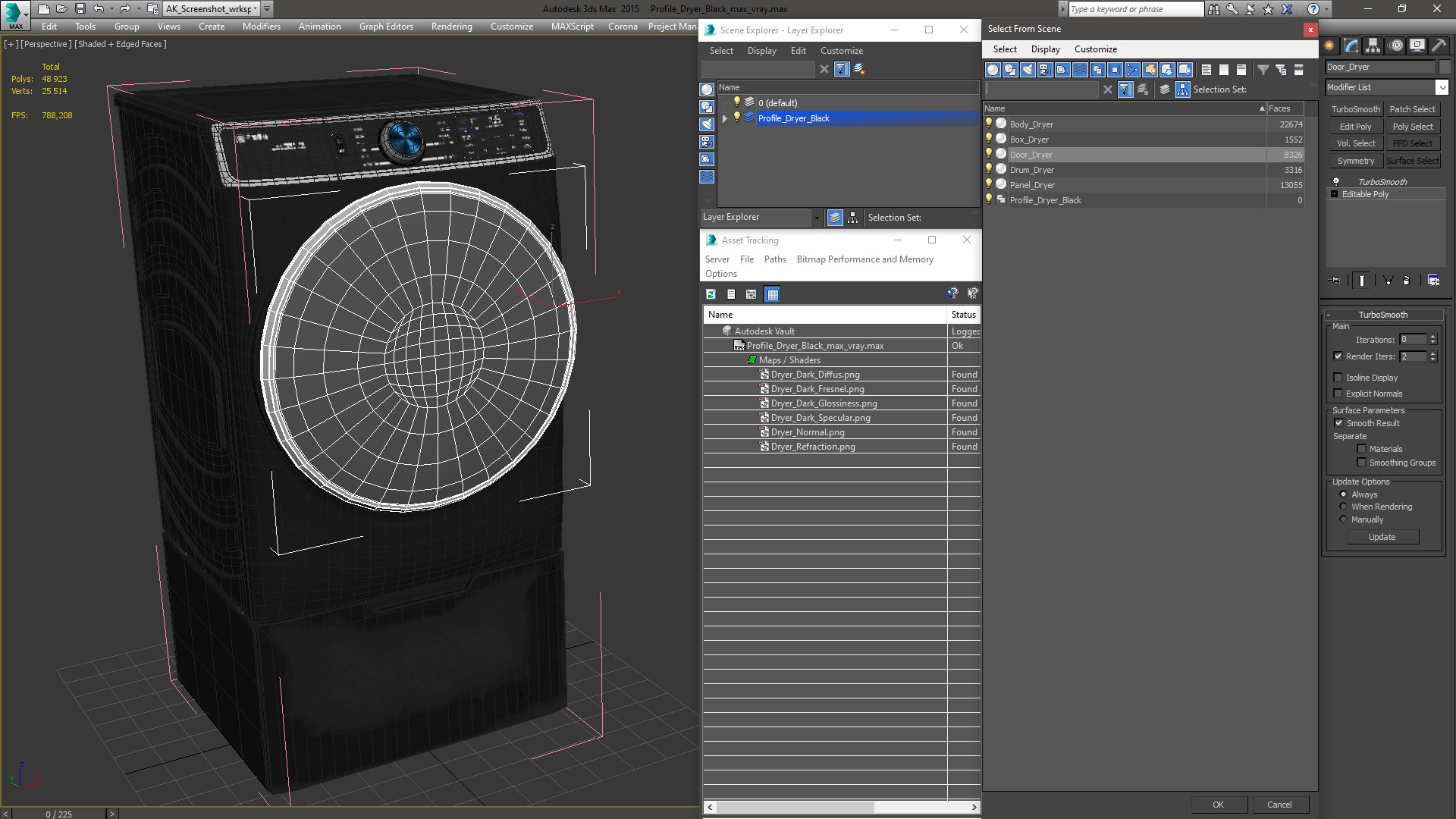Click Refresh icon in Asset Tracking toolbar
Image resolution: width=1456 pixels, height=819 pixels.
tap(711, 294)
